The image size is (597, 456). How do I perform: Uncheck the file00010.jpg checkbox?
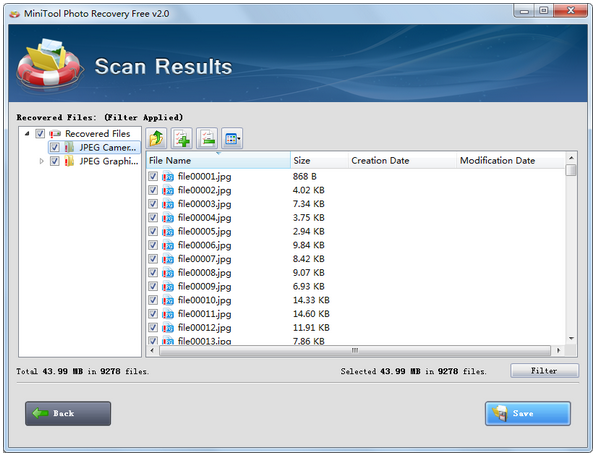pyautogui.click(x=153, y=300)
